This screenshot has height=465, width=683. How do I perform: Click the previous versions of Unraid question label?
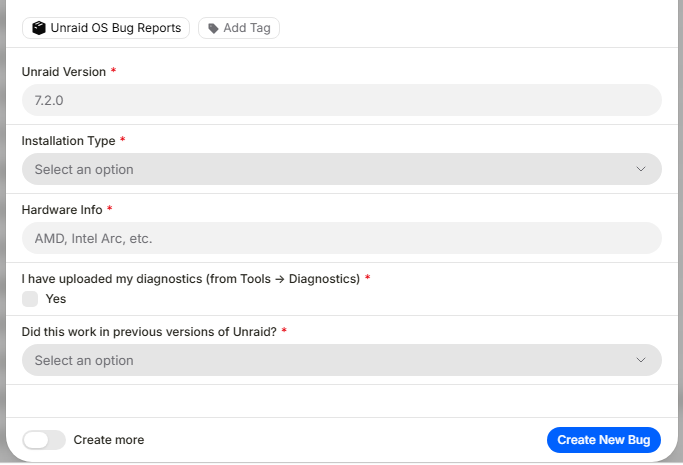click(149, 332)
